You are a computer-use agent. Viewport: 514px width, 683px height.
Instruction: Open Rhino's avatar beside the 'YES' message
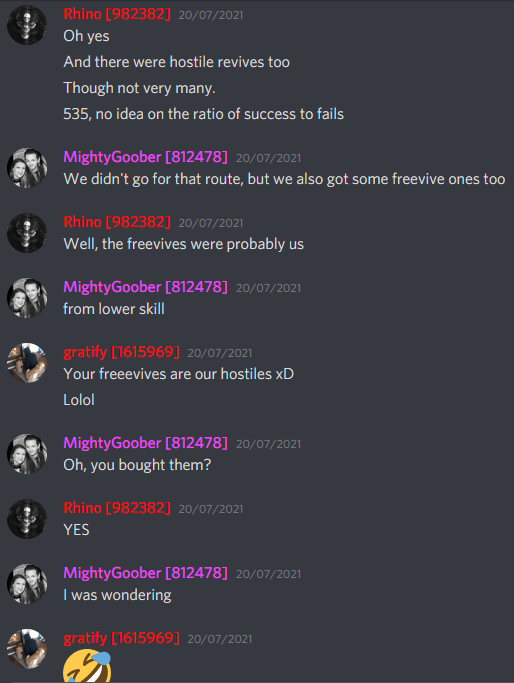point(27,519)
